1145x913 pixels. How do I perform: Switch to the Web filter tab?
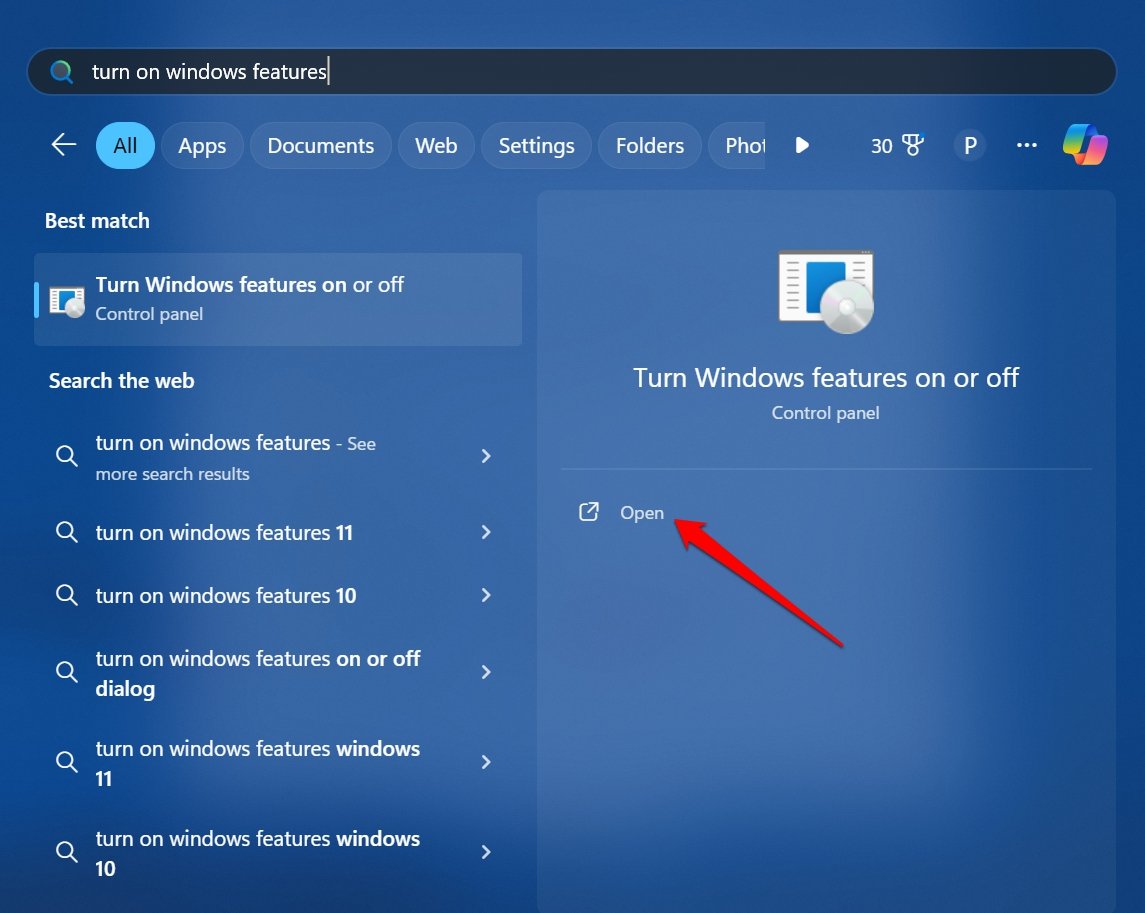(x=436, y=145)
